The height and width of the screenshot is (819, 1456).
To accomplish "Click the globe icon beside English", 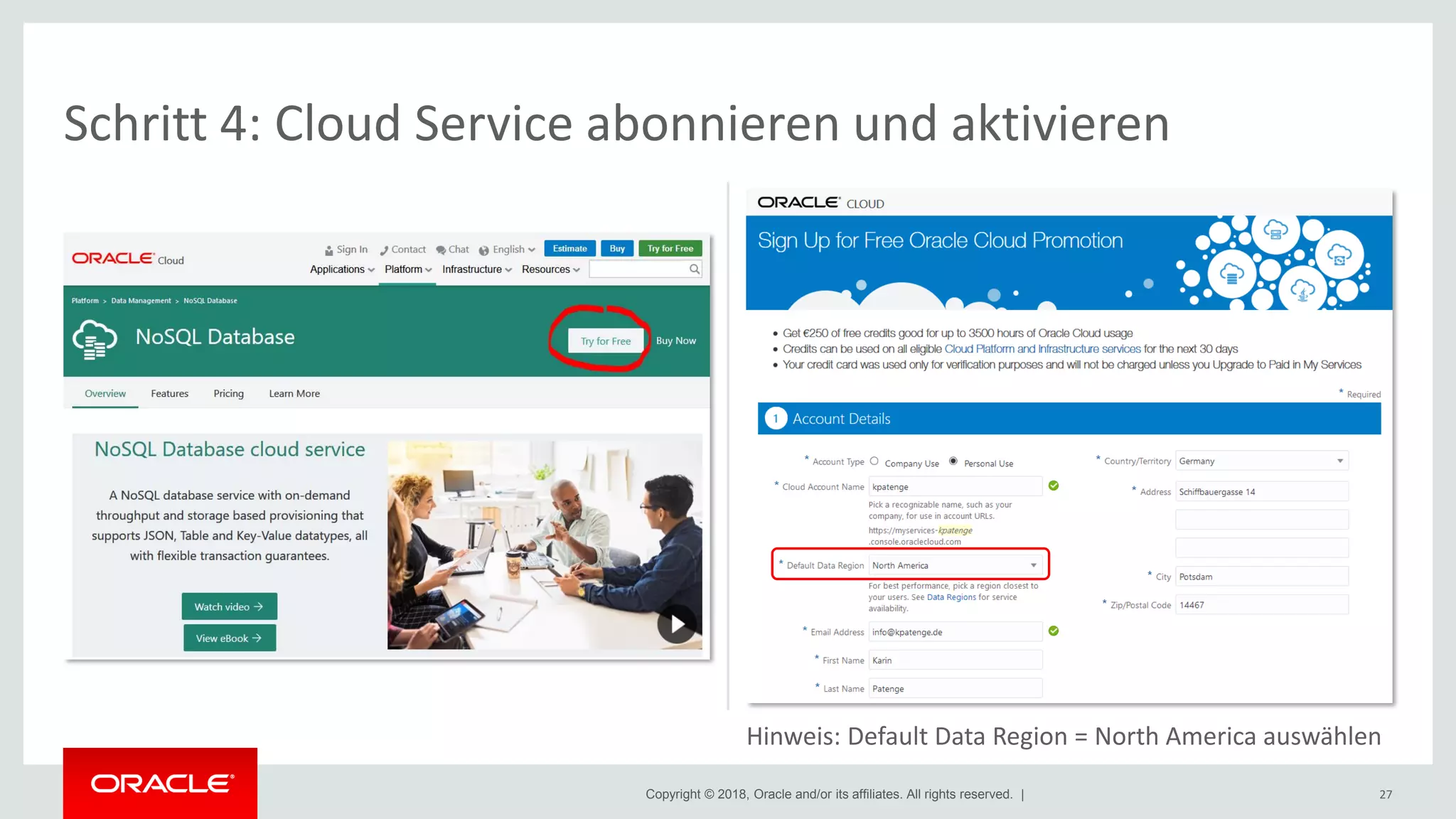I will point(483,250).
